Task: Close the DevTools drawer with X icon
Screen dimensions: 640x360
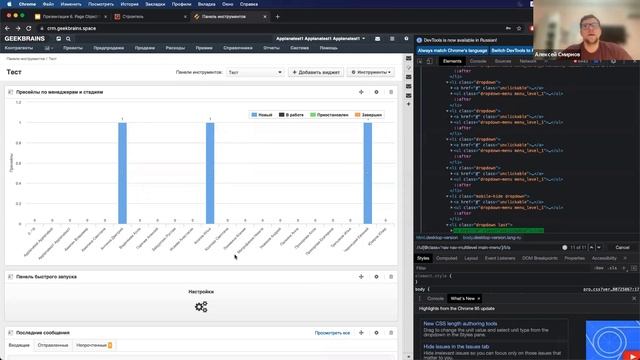Action: point(634,299)
